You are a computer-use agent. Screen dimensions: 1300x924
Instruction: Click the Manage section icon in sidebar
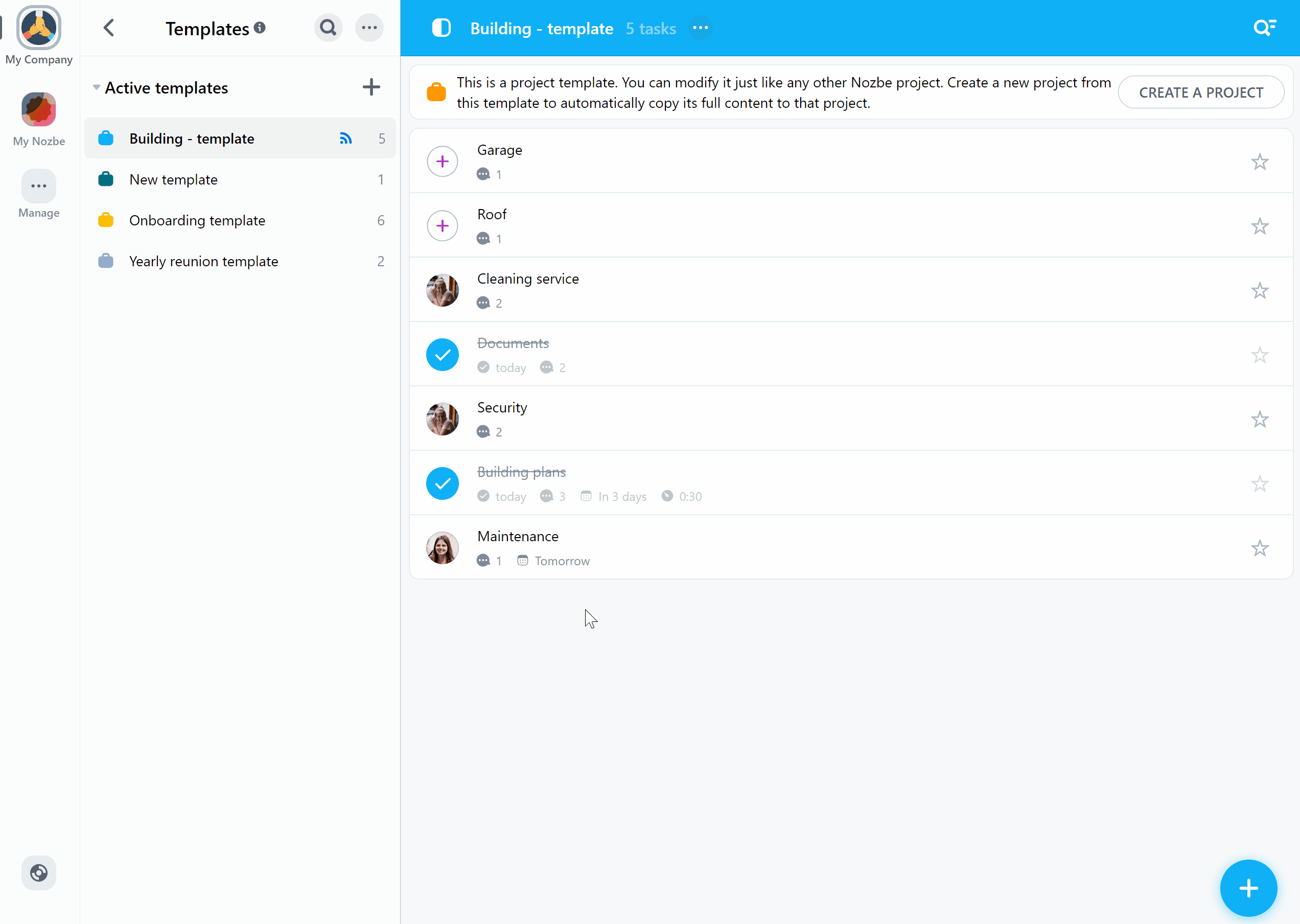coord(38,186)
